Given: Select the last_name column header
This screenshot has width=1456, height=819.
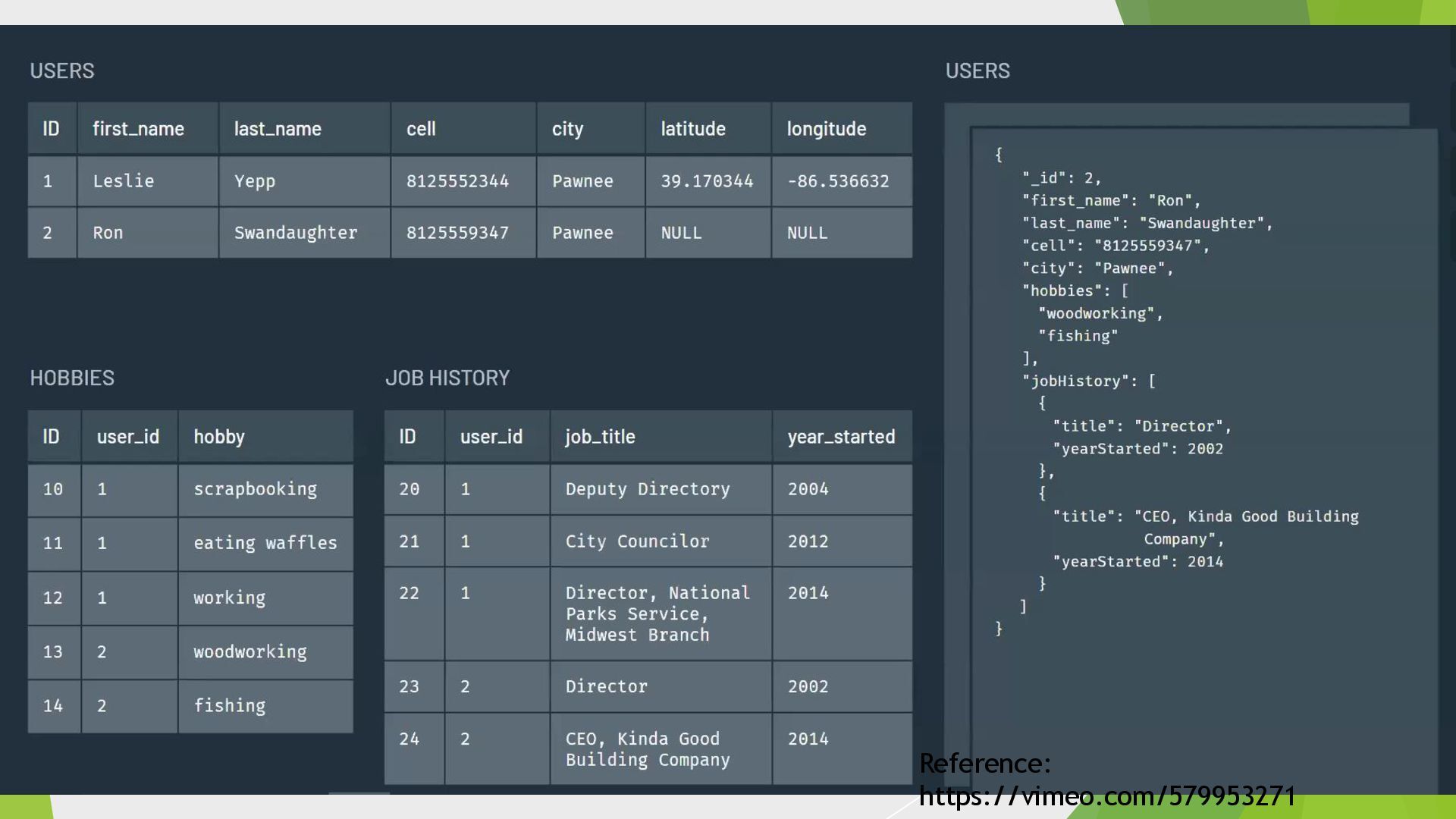Looking at the screenshot, I should [x=305, y=129].
